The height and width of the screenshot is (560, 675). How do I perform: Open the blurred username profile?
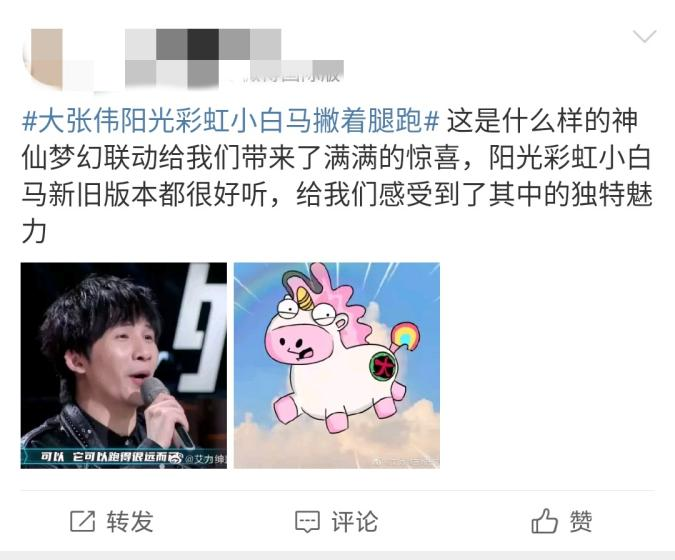[203, 44]
